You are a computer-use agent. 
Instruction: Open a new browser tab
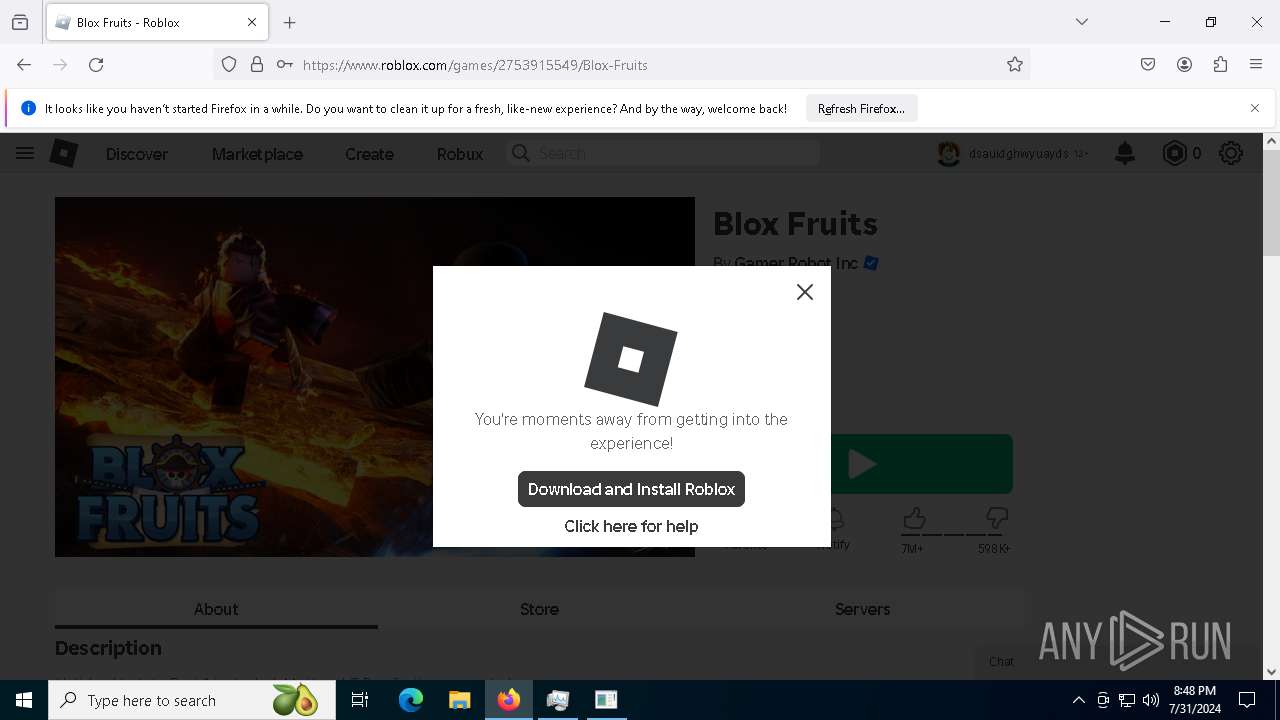(x=289, y=22)
